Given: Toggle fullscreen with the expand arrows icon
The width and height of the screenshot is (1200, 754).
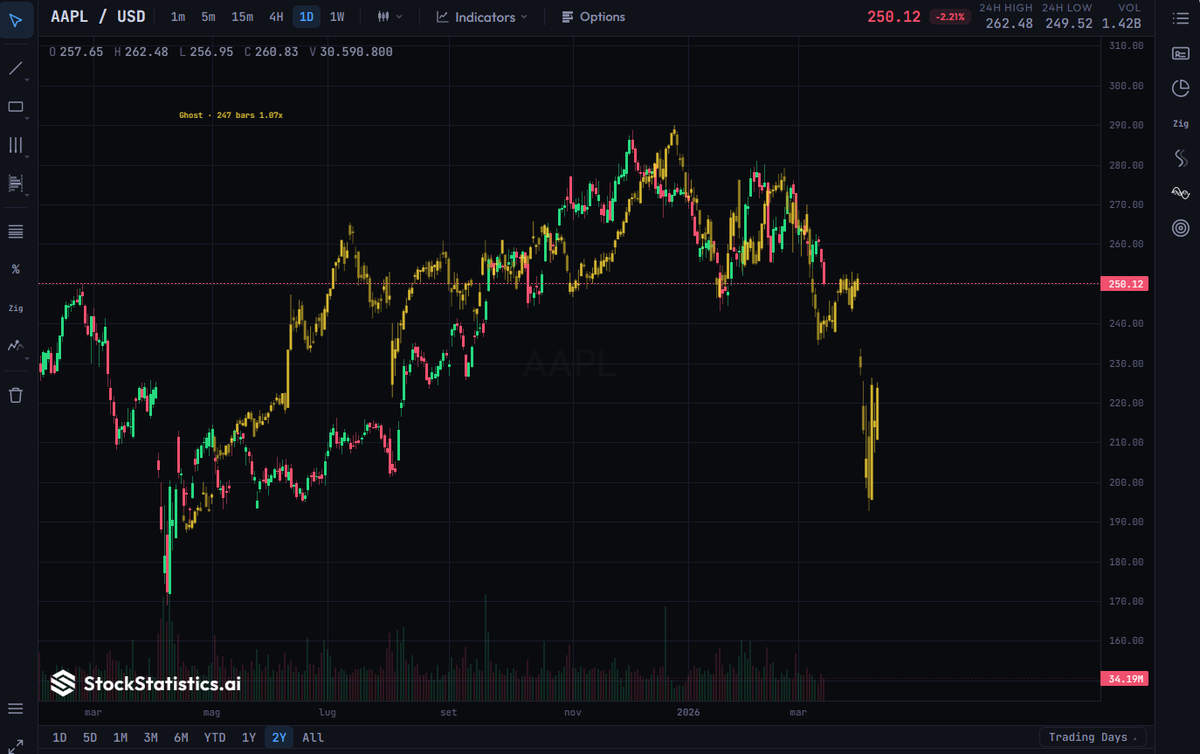Looking at the screenshot, I should [16, 744].
